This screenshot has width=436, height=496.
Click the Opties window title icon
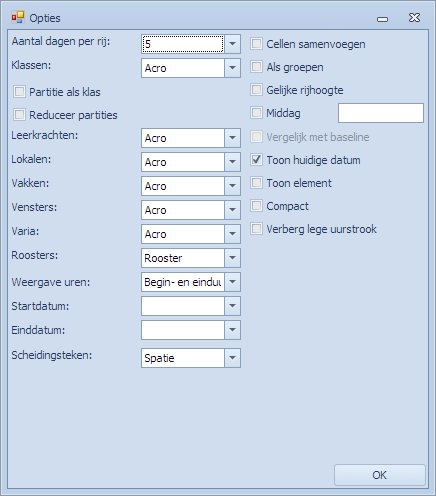pyautogui.click(x=18, y=17)
